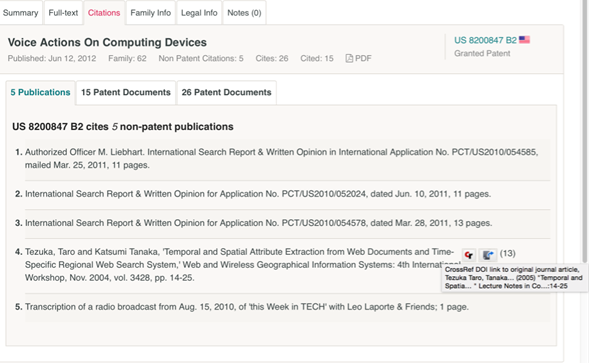
Task: Click the US flag icon beside patent number
Action: tap(524, 39)
